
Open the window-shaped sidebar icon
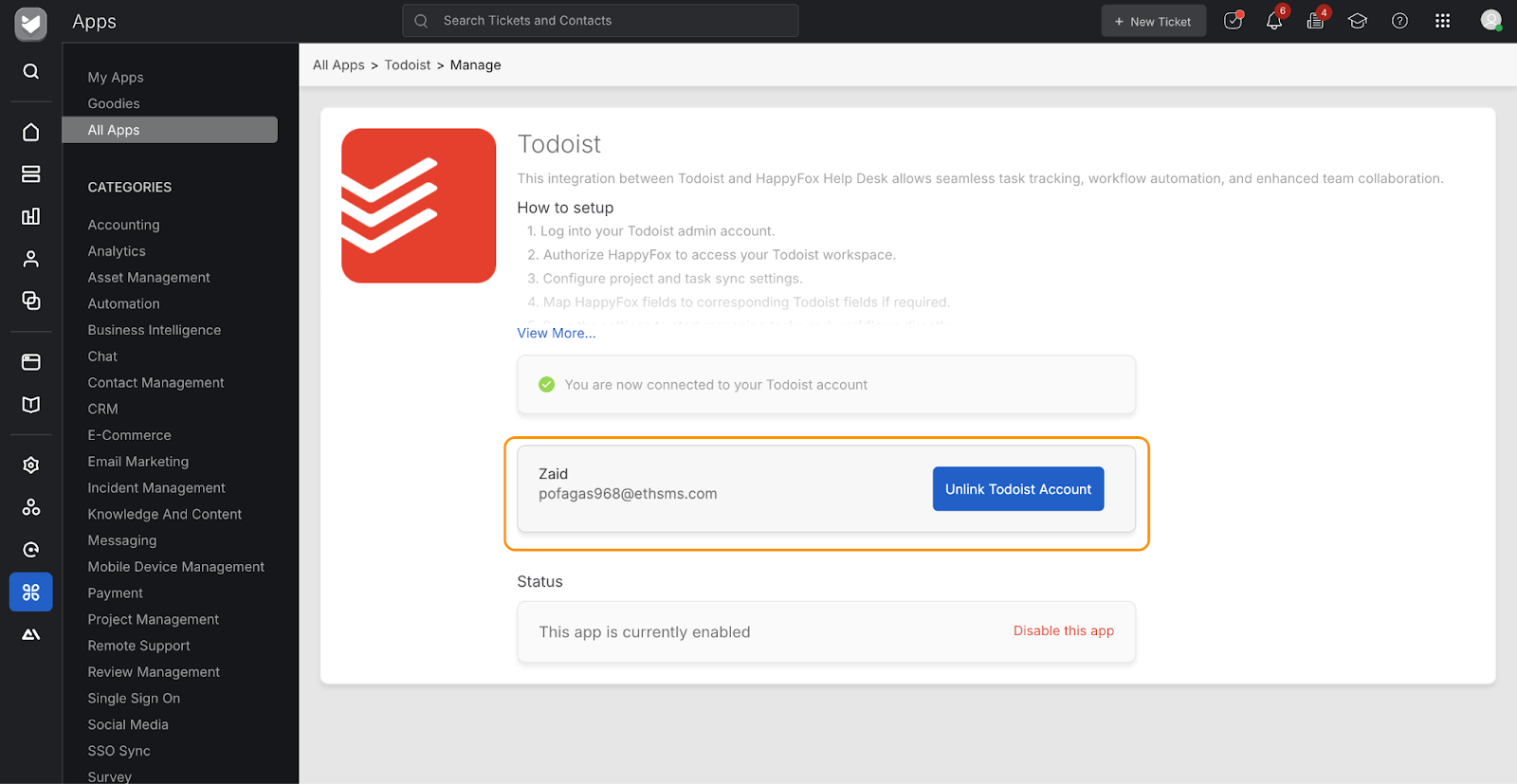tap(31, 362)
